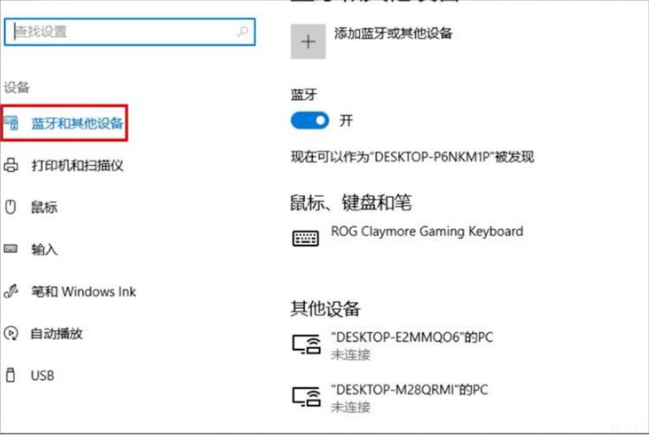Turn off the Bluetooth toggle switch

tap(310, 121)
